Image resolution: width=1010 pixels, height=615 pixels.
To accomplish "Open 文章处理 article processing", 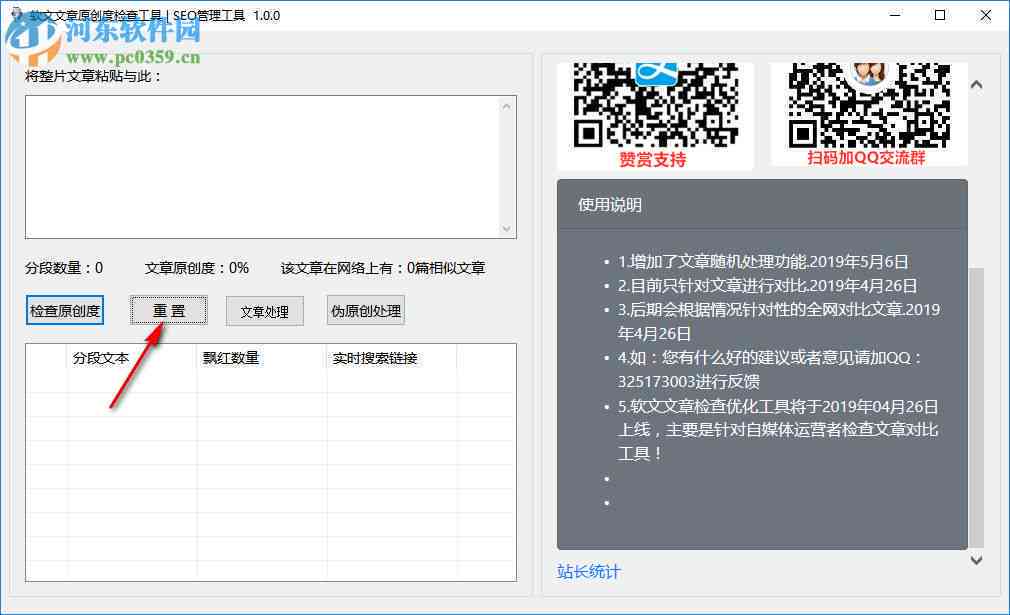I will coord(264,311).
